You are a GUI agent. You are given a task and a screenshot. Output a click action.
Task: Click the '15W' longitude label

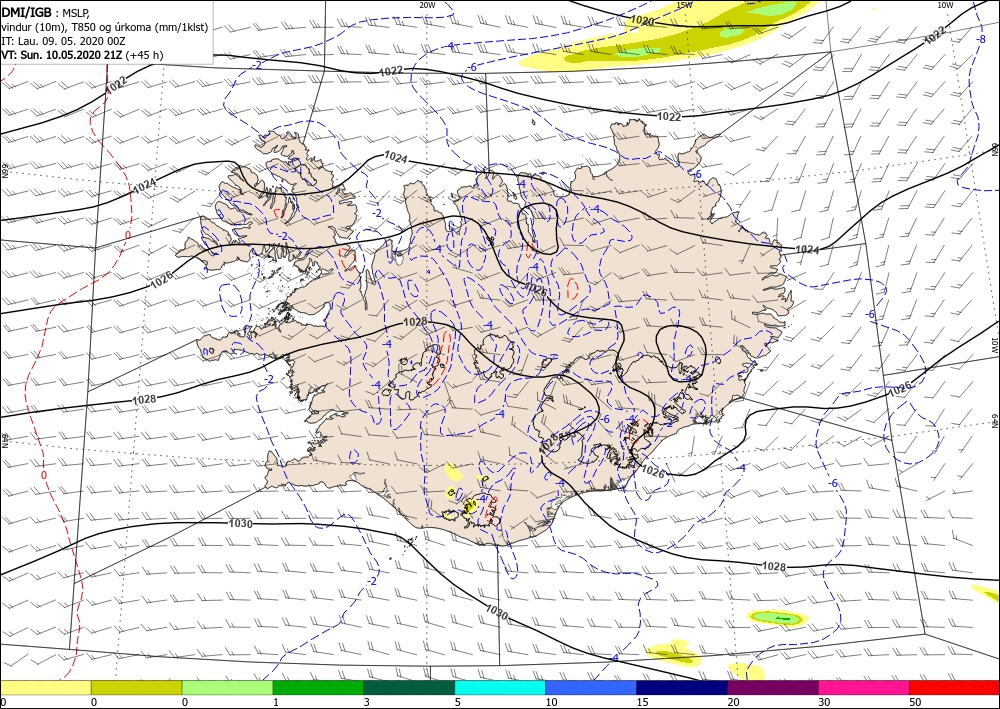(x=684, y=5)
